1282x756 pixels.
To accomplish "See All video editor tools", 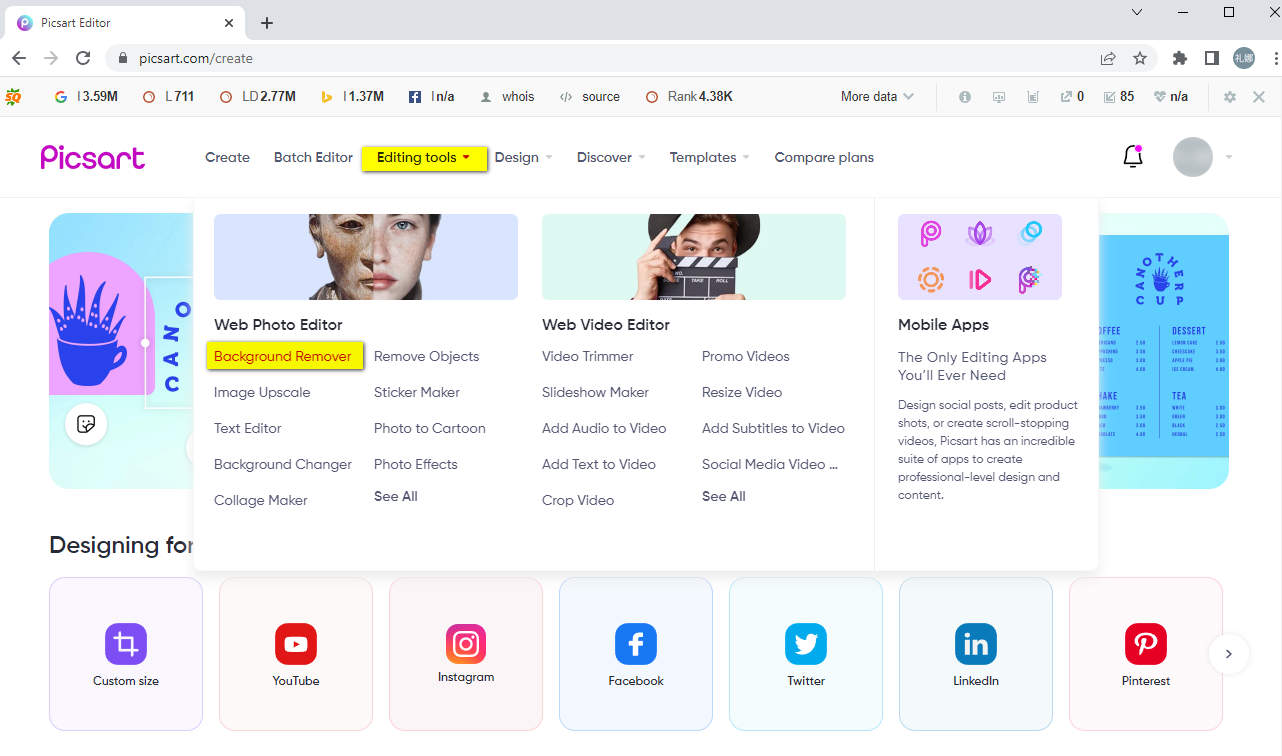I will click(x=724, y=496).
